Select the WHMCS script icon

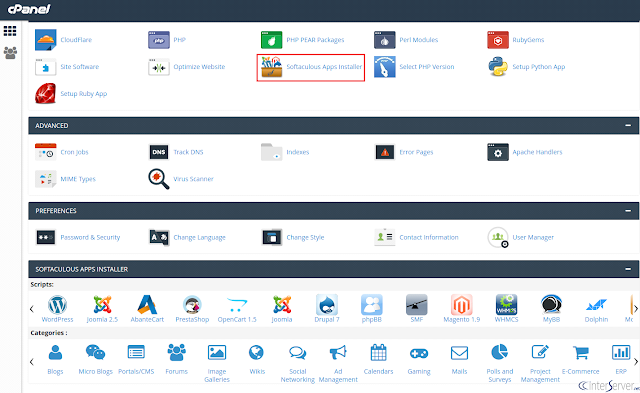point(506,305)
